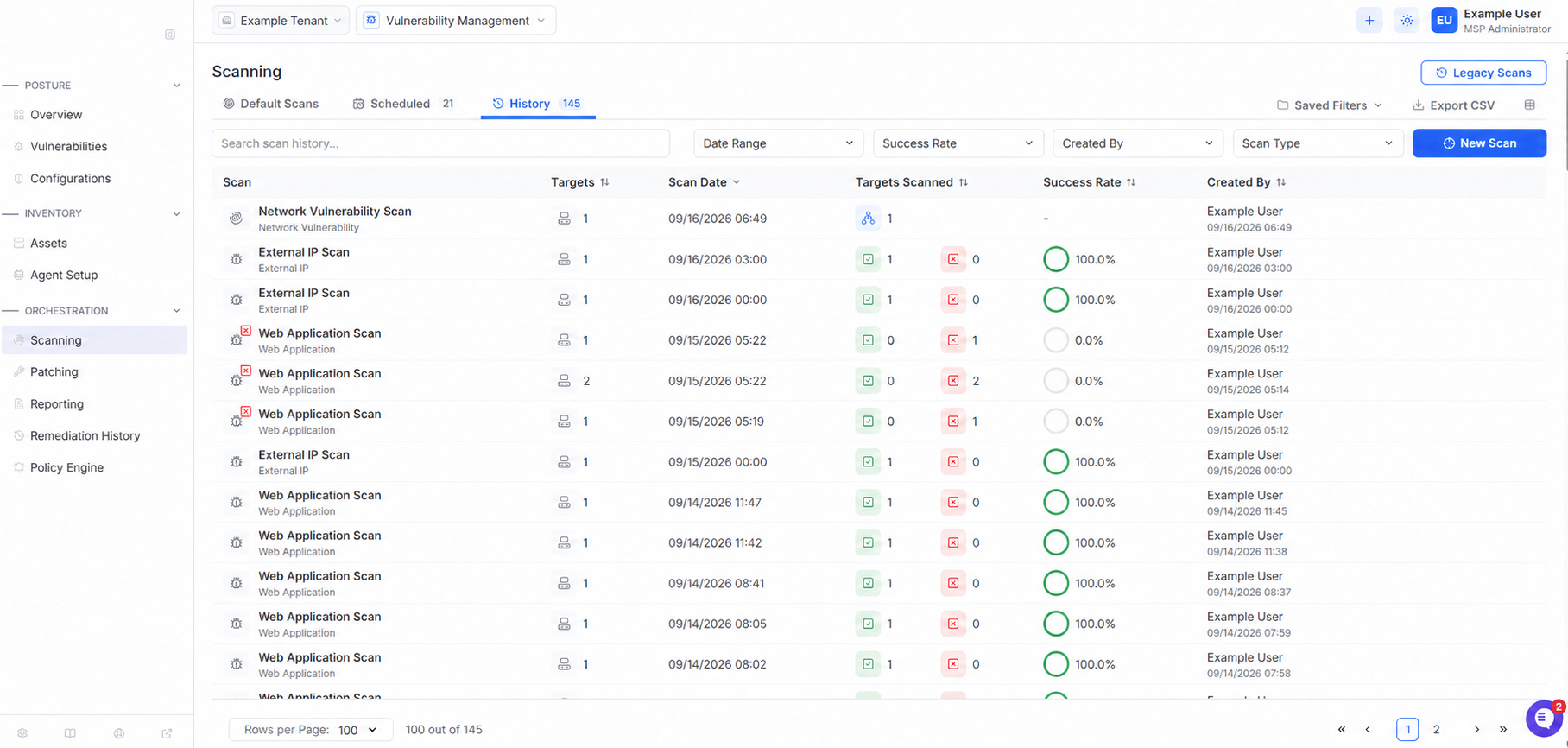The height and width of the screenshot is (748, 1568).
Task: Sort by Success Rate column
Action: coord(1131,182)
